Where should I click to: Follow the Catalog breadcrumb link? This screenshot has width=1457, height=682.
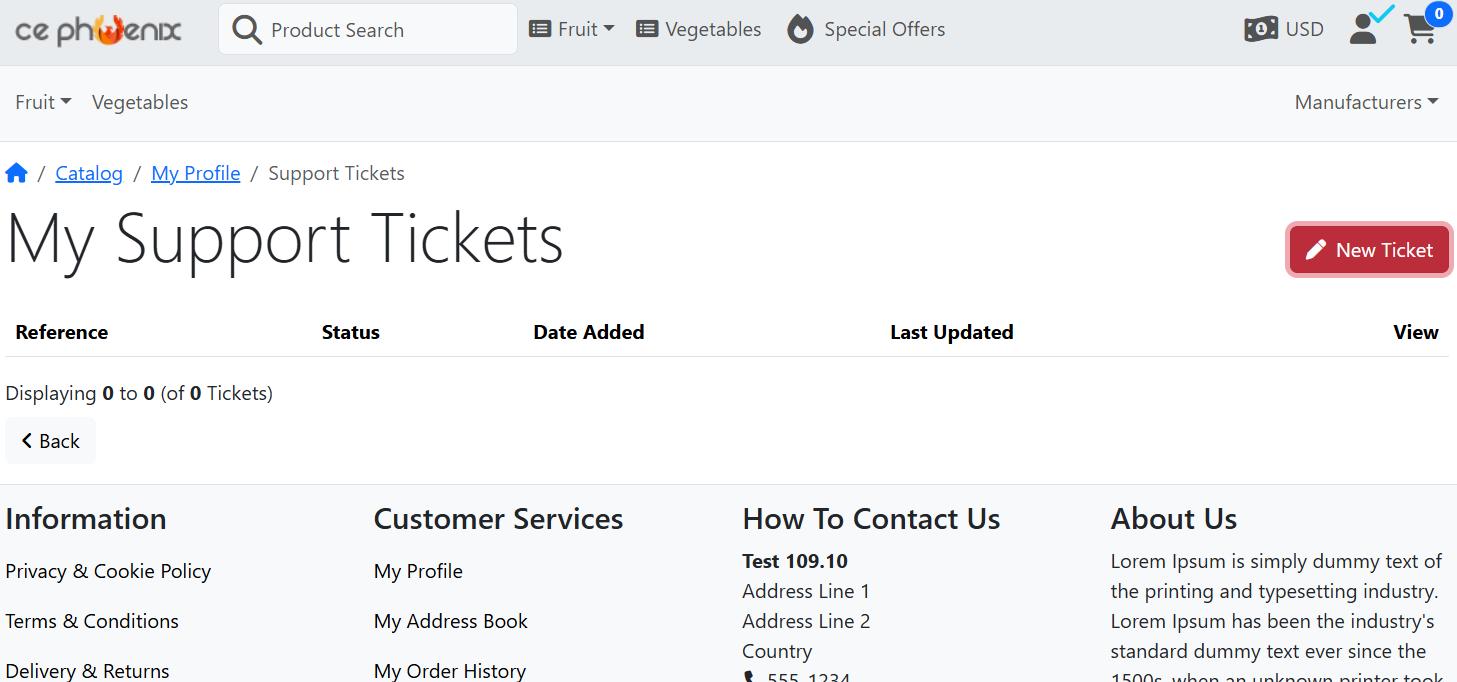point(89,173)
